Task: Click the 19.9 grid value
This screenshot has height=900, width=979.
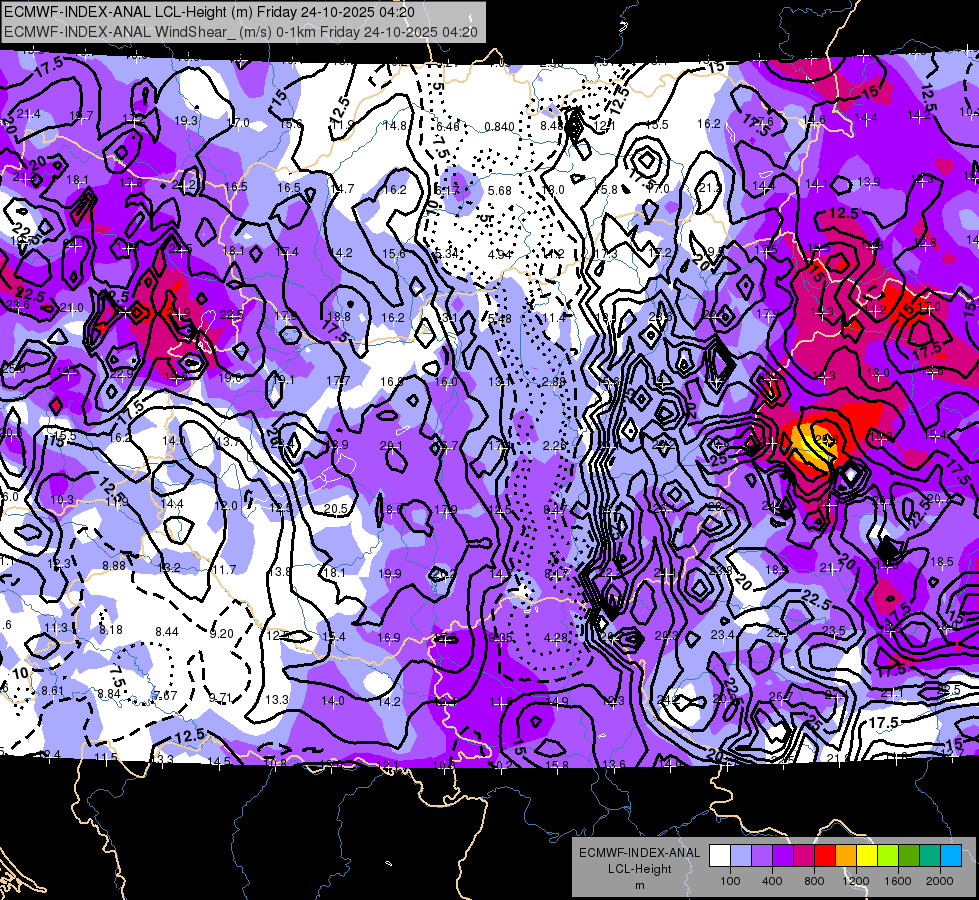Action: [390, 573]
